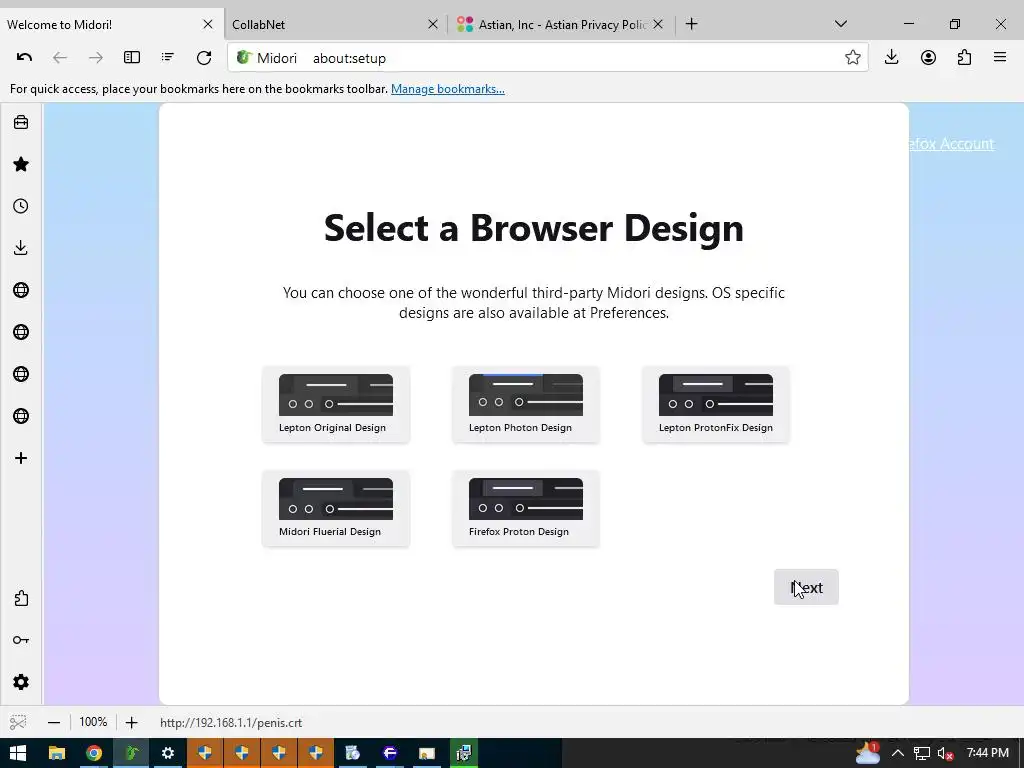
Task: Open the Firefox Account link
Action: click(x=952, y=144)
